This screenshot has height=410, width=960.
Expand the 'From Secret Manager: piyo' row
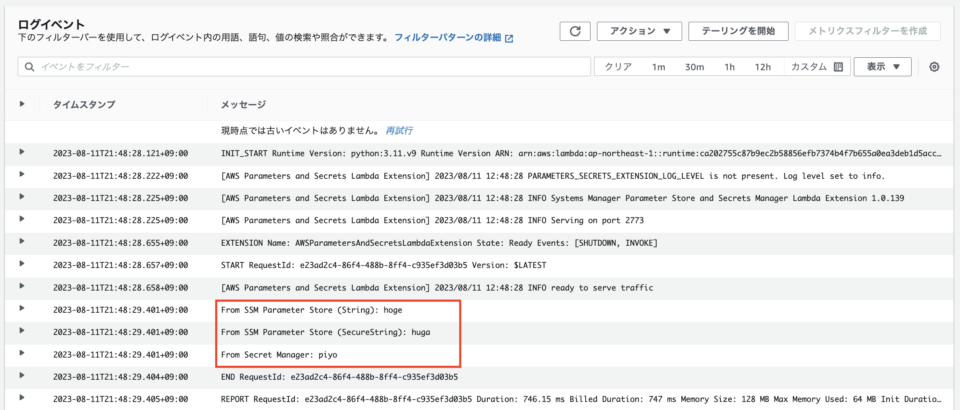pyautogui.click(x=22, y=355)
